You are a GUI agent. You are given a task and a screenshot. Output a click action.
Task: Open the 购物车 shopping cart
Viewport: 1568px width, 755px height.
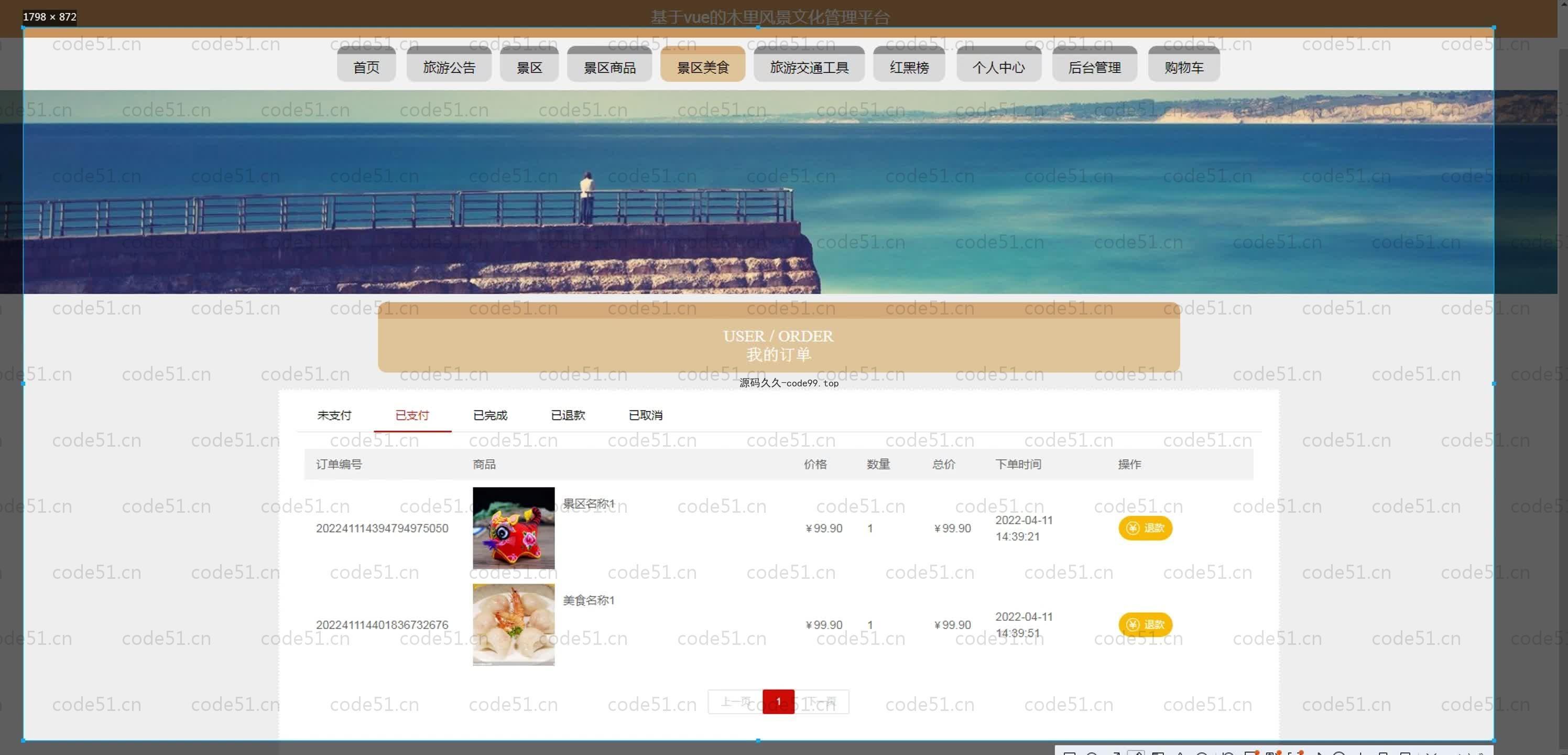pyautogui.click(x=1183, y=67)
